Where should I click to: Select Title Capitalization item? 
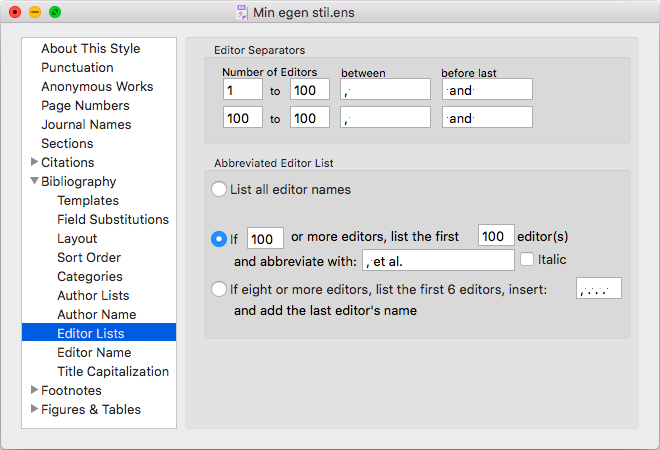[x=113, y=371]
